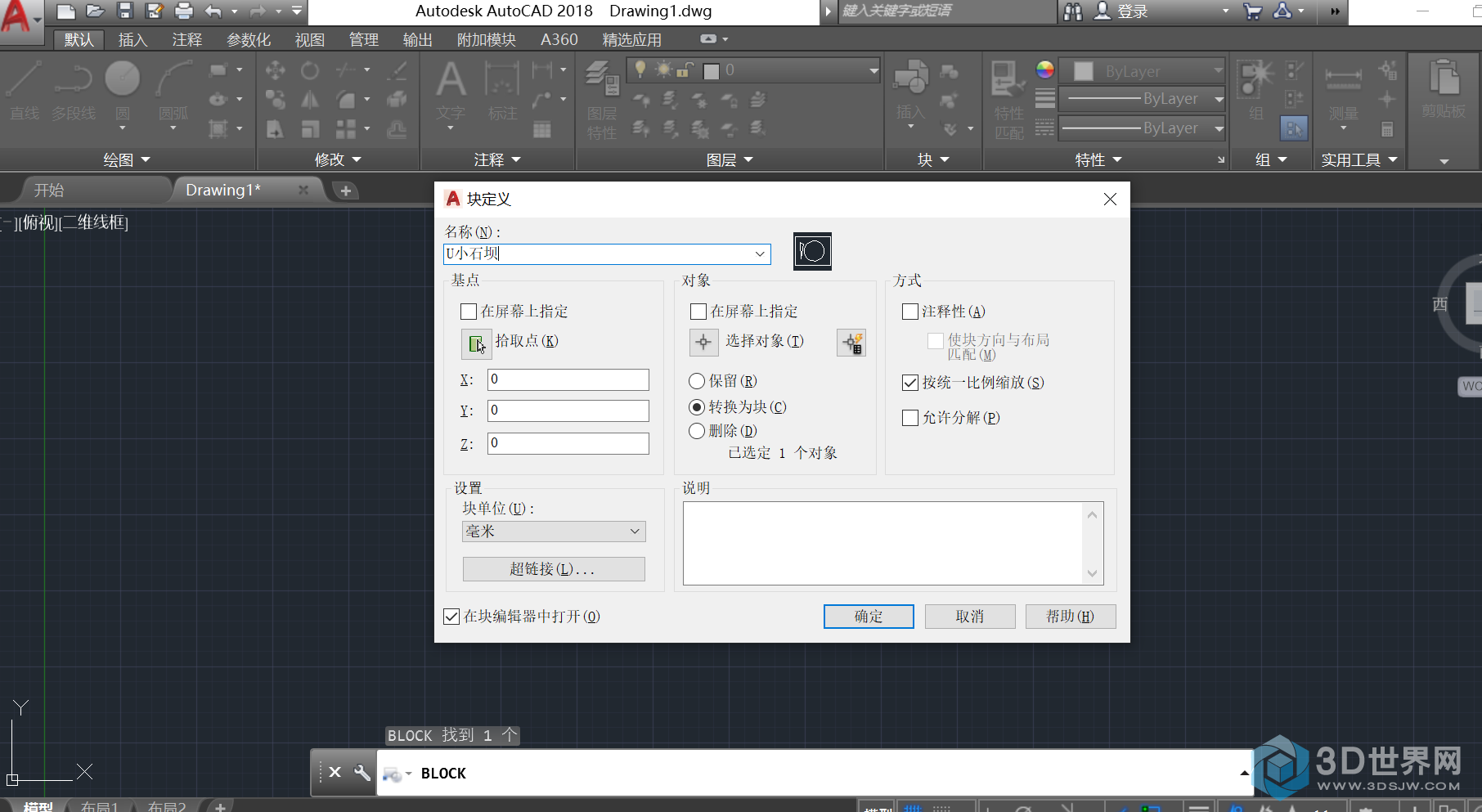Click the Select Objects (选择对象) crosshair button

(703, 343)
